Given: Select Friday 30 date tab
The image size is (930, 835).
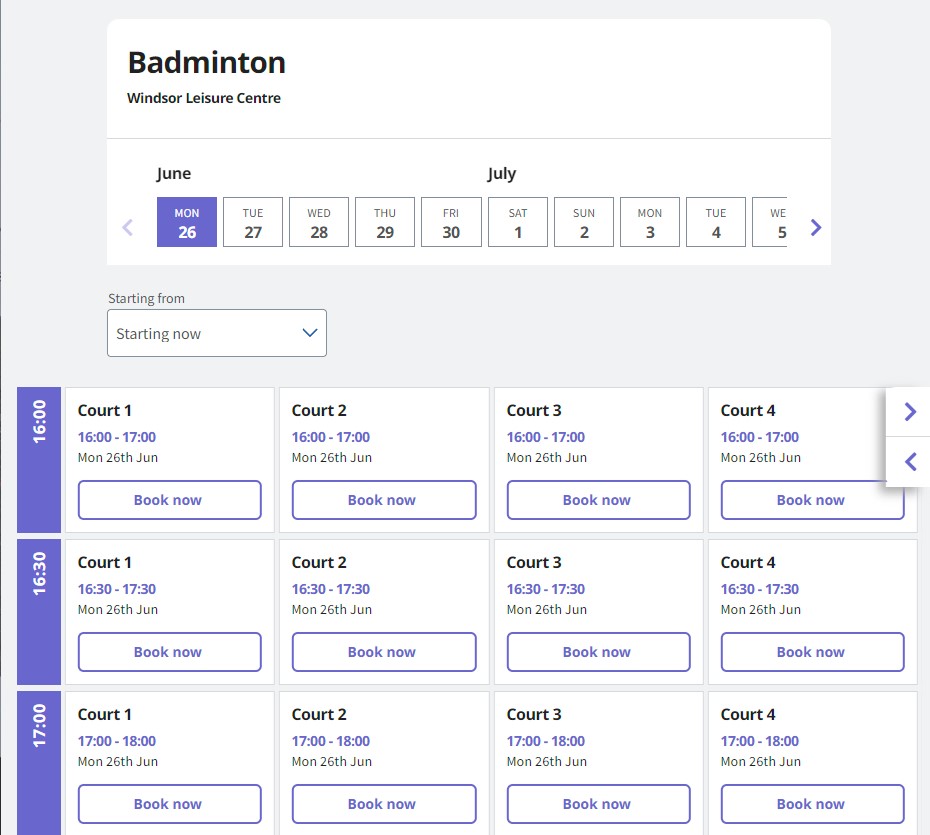Looking at the screenshot, I should pos(451,222).
